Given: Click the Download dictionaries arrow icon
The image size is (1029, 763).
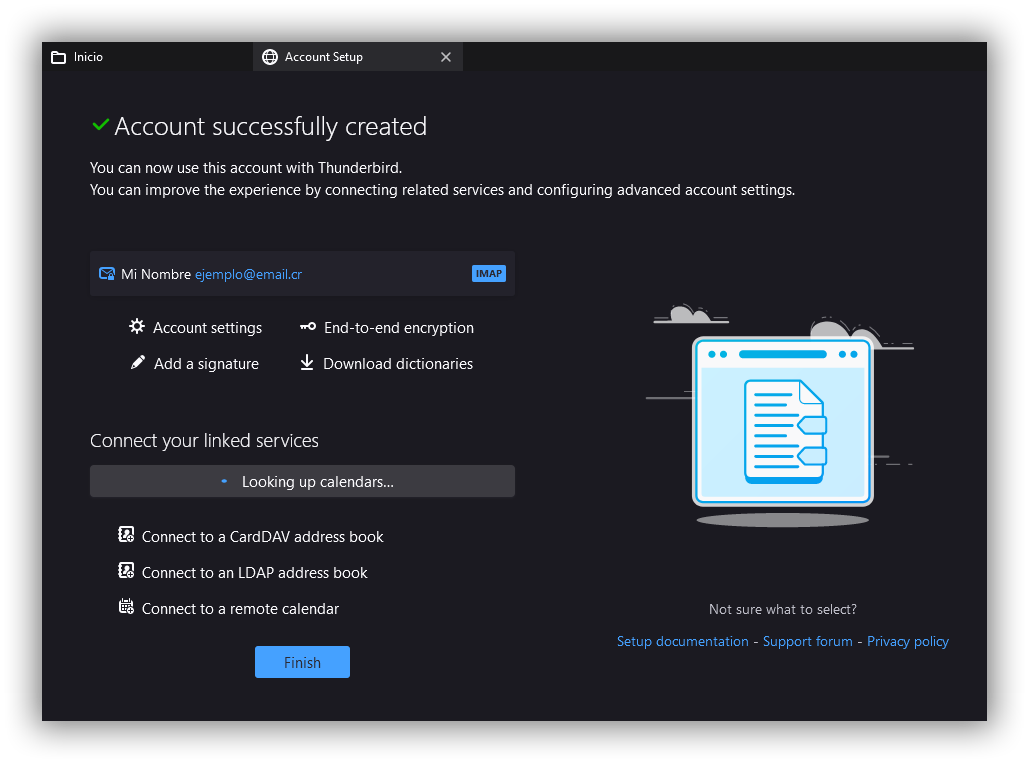Looking at the screenshot, I should click(307, 363).
